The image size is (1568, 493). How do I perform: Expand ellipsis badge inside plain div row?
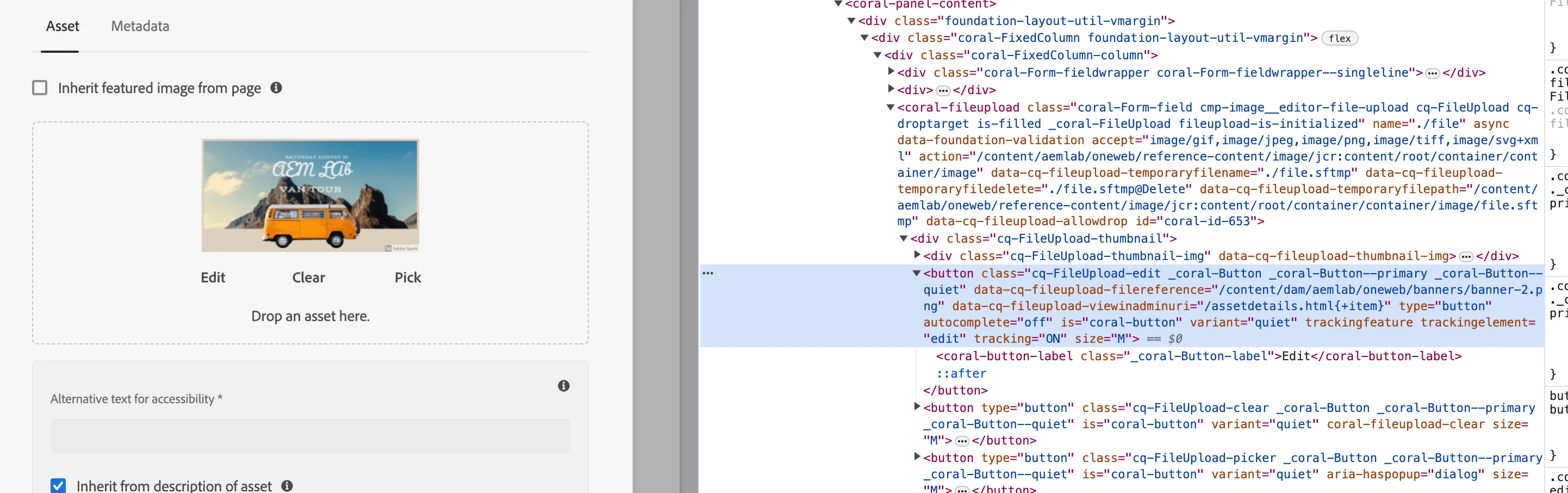(x=943, y=90)
